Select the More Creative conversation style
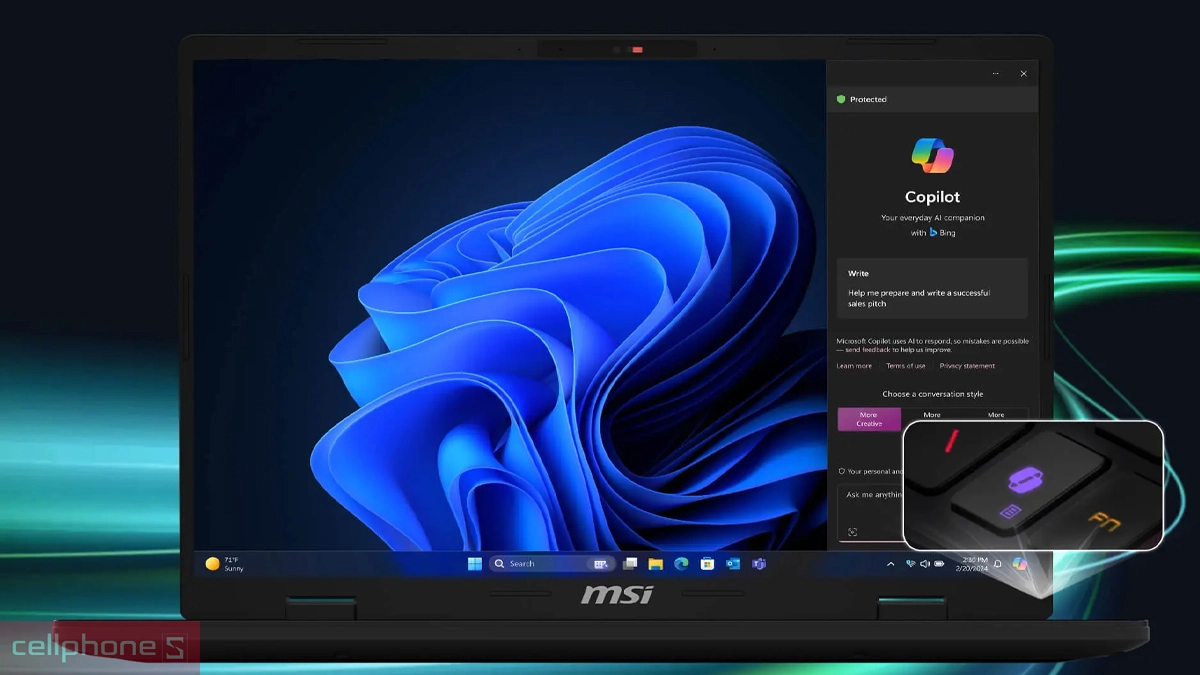1200x675 pixels. click(x=868, y=419)
